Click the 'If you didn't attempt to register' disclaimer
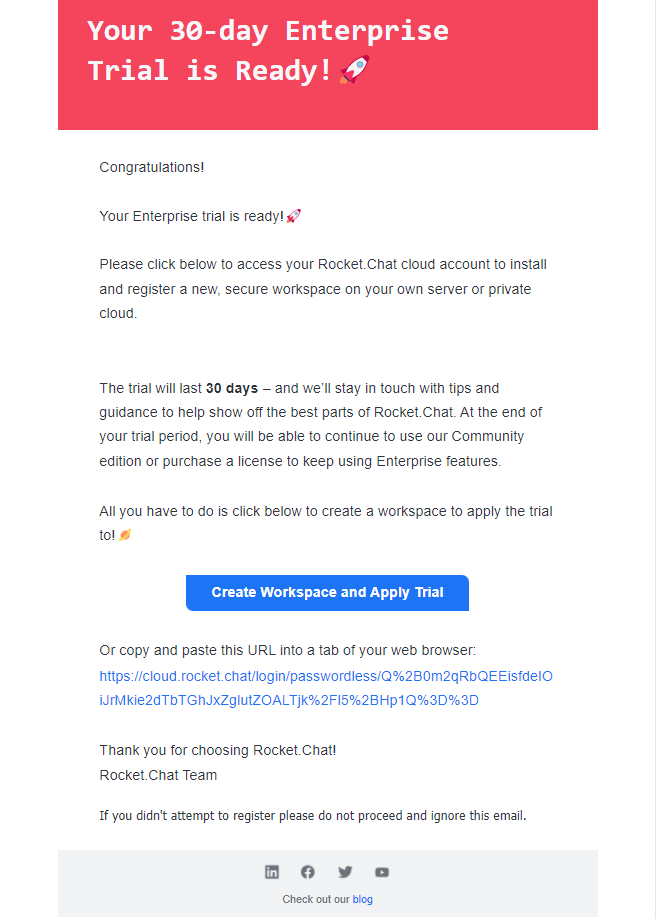 pyautogui.click(x=313, y=815)
